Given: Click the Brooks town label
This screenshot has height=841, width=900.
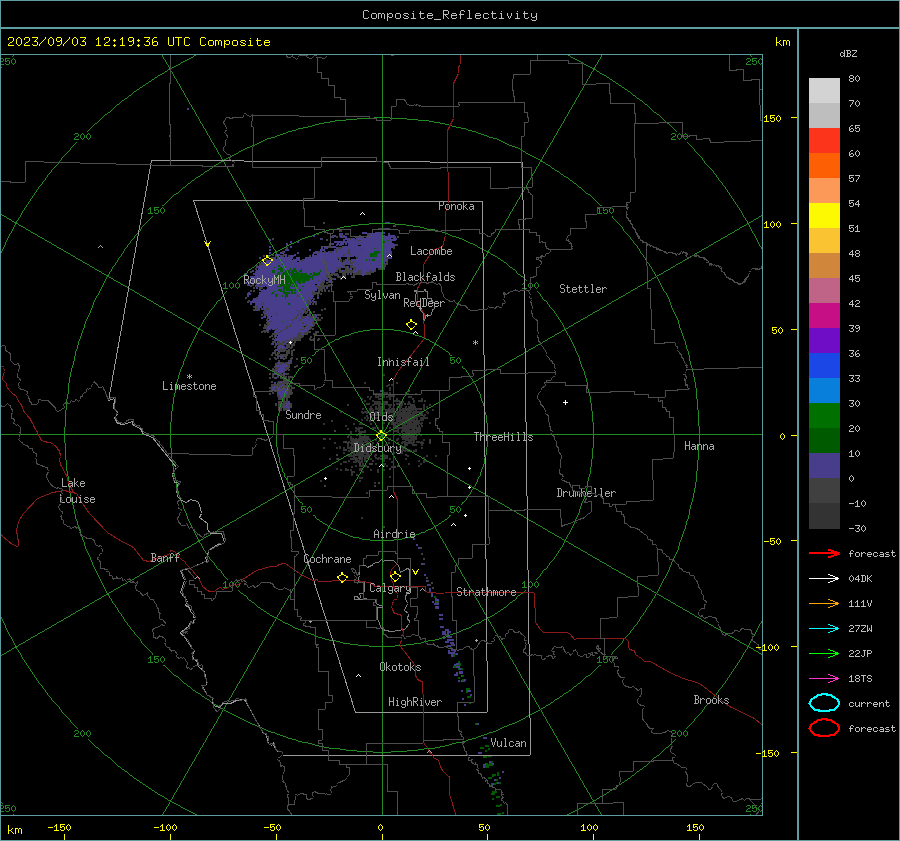Looking at the screenshot, I should (711, 700).
